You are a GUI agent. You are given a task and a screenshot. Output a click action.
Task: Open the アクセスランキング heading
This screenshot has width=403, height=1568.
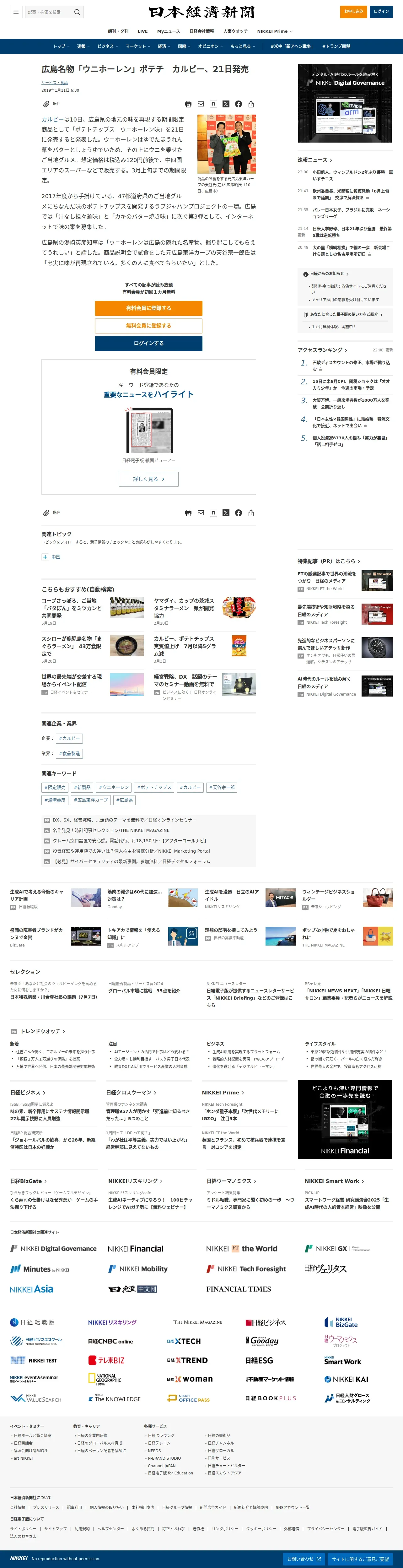coord(323,350)
